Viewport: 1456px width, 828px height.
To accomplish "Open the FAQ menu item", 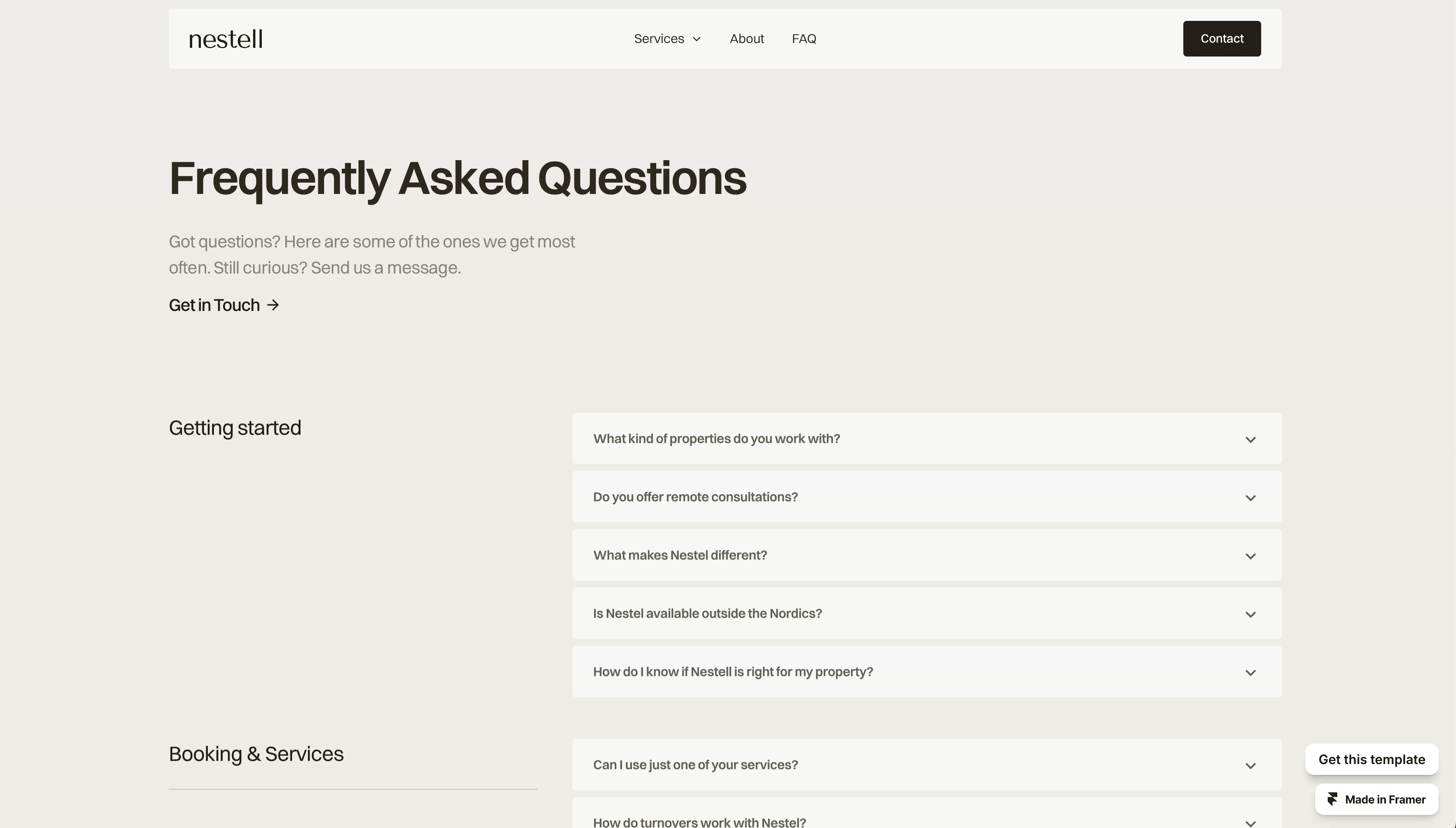I will tap(804, 39).
